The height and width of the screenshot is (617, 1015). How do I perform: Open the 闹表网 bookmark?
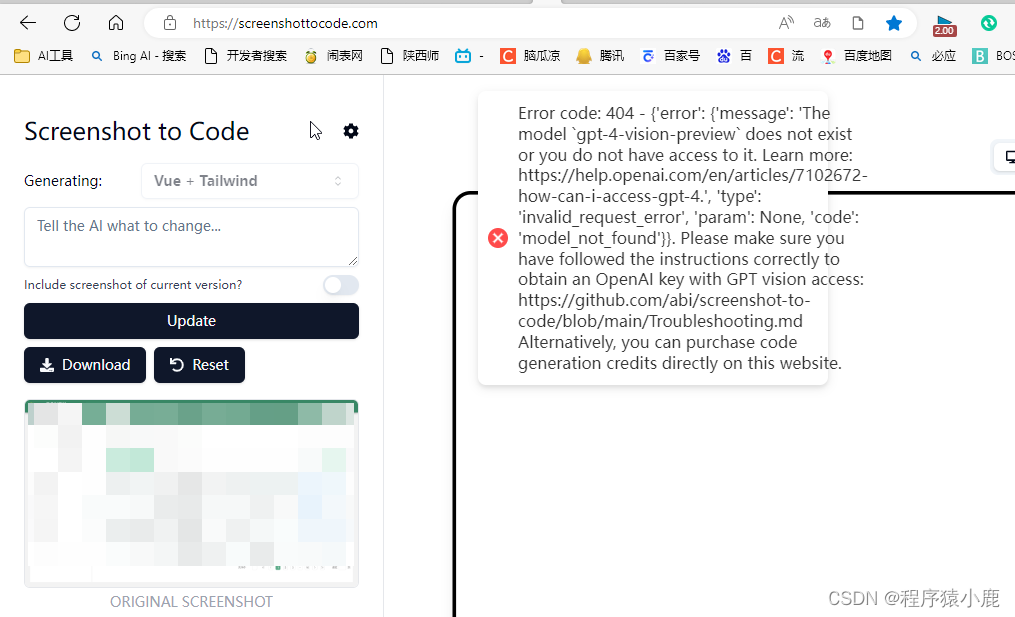click(333, 56)
